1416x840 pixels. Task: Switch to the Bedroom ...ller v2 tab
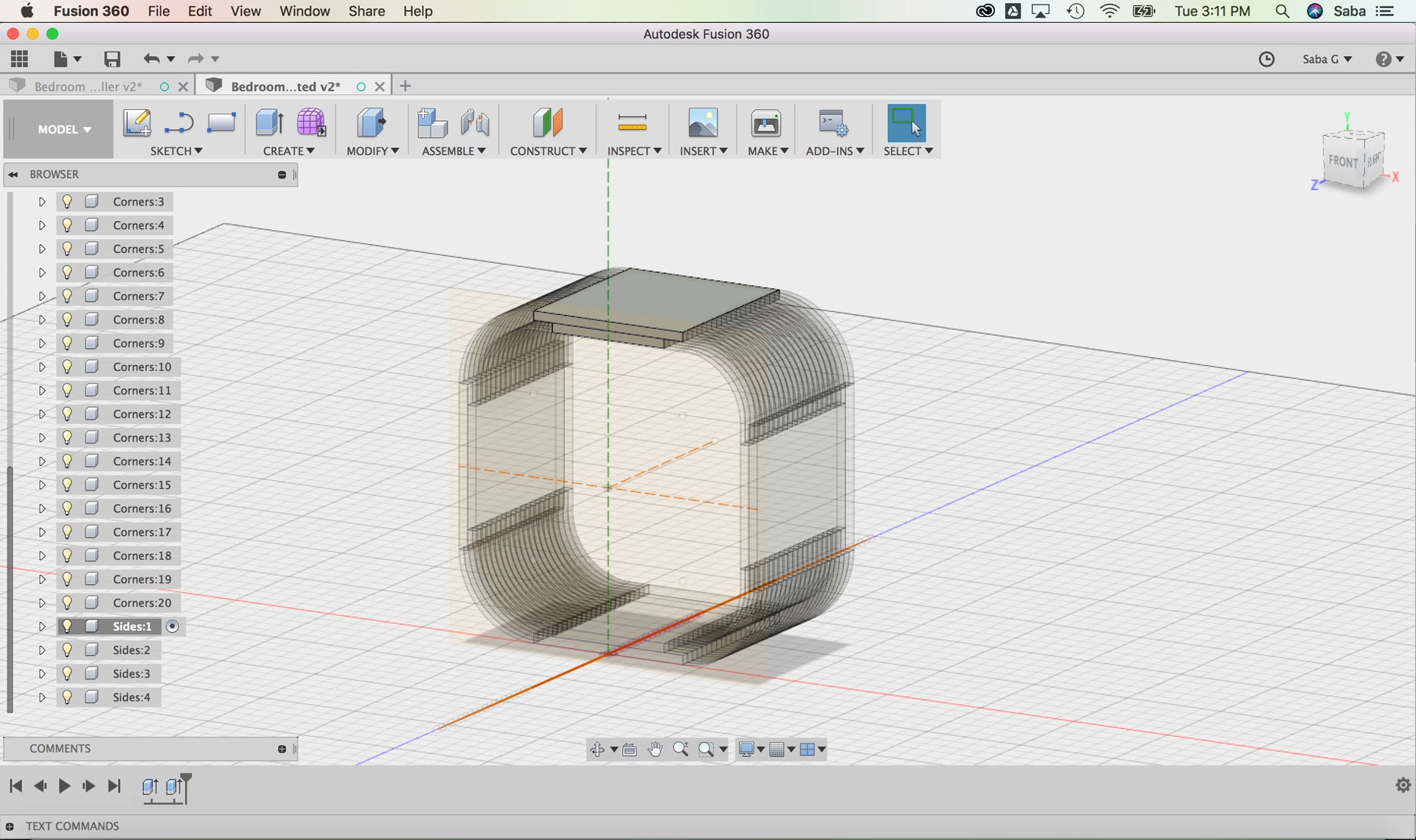pos(88,86)
